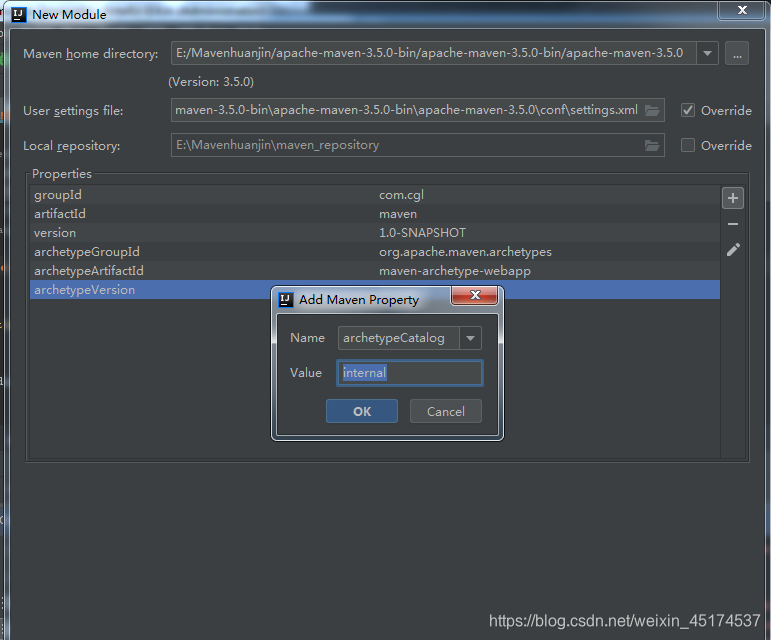Add a new Maven property with plus icon
The height and width of the screenshot is (640, 771).
click(733, 199)
